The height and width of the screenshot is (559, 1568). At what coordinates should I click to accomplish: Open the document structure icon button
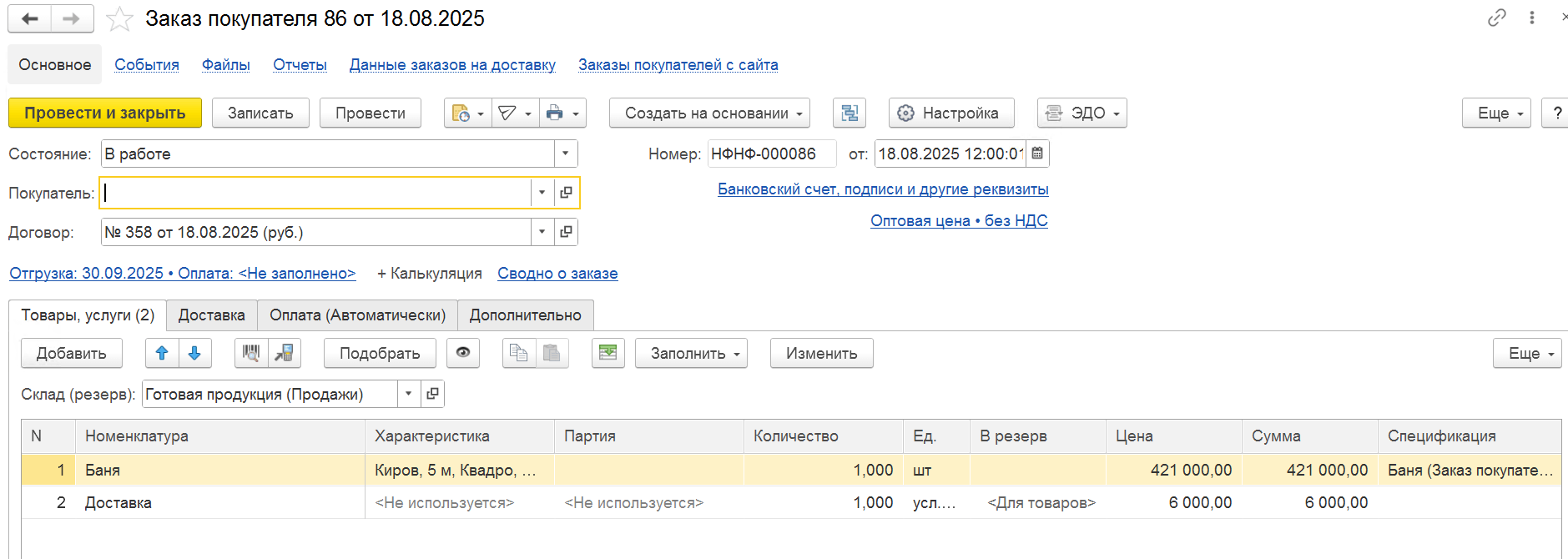(x=849, y=113)
